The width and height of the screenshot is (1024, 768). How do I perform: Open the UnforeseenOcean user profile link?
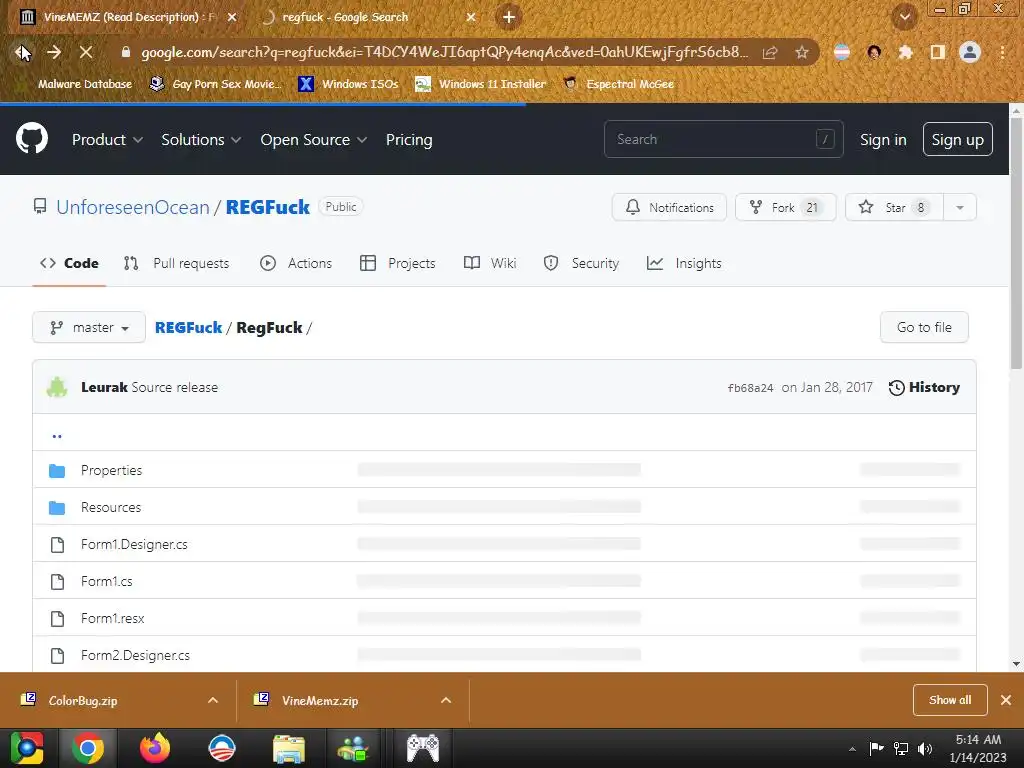[133, 207]
